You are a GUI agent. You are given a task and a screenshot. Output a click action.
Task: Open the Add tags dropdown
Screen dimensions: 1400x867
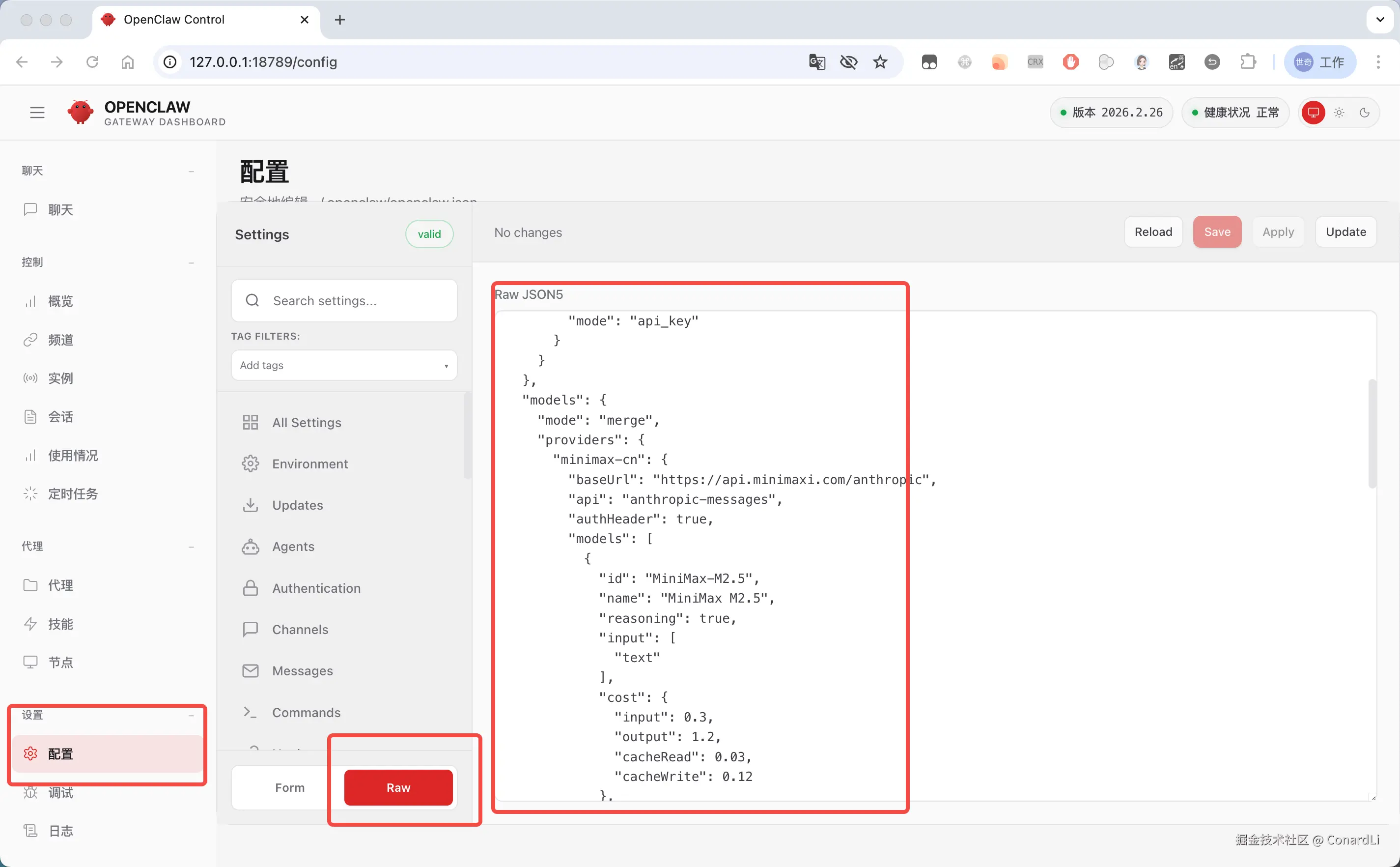[344, 365]
